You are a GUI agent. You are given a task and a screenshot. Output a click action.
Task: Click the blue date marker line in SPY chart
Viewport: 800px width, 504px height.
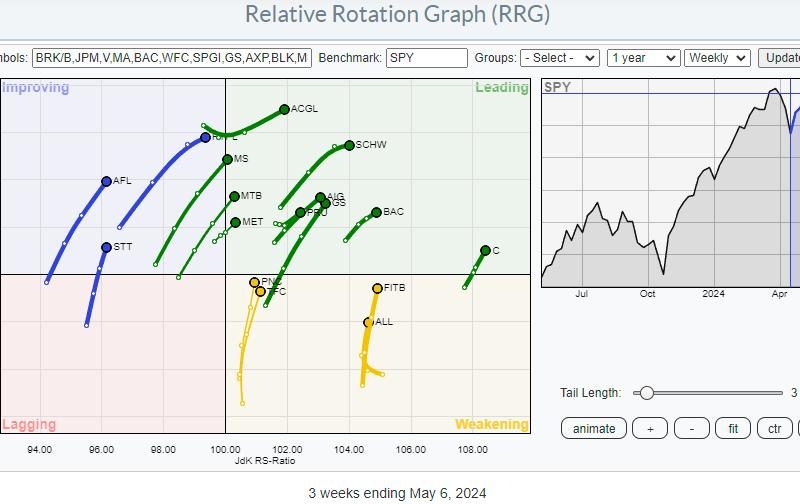790,184
